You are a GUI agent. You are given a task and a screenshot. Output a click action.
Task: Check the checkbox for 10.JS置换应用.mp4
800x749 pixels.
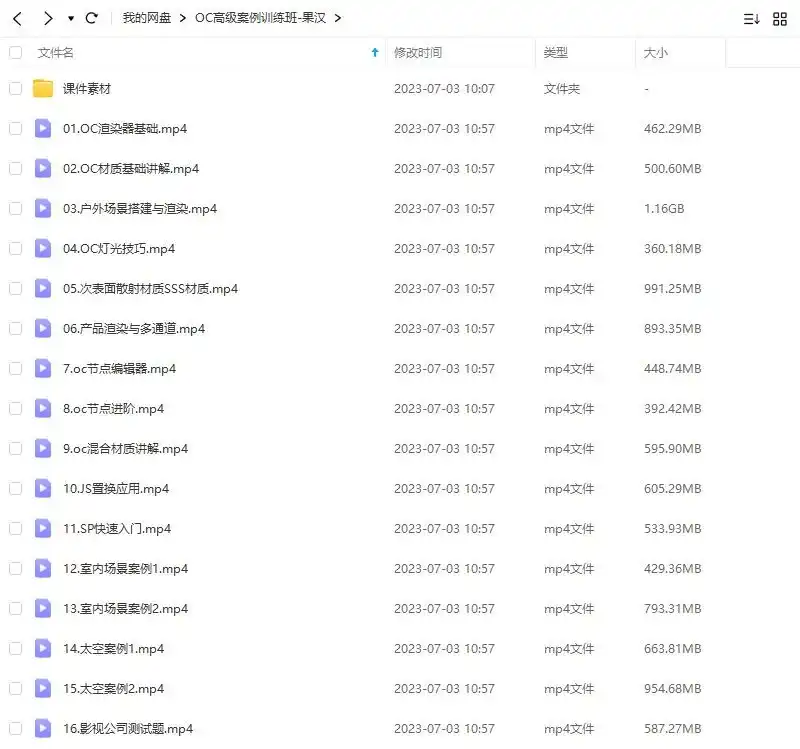pyautogui.click(x=14, y=489)
